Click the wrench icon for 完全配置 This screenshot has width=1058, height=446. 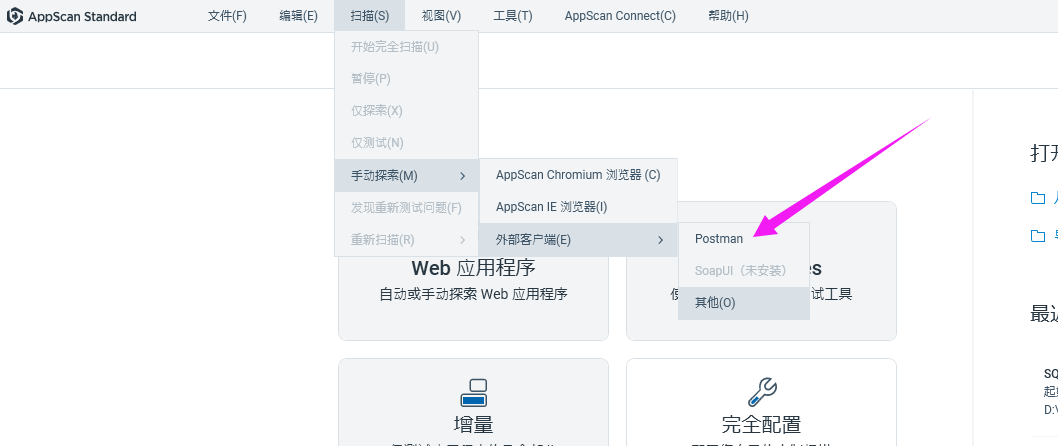761,391
